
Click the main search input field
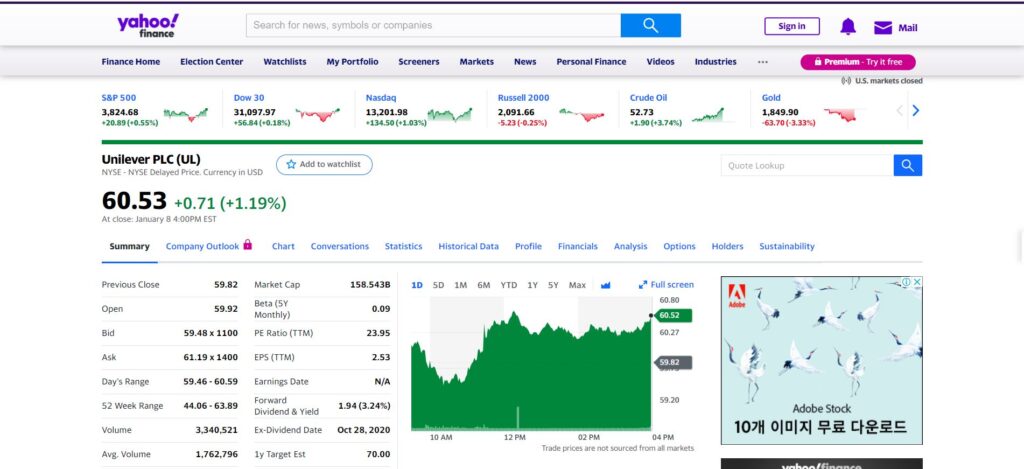[433, 26]
